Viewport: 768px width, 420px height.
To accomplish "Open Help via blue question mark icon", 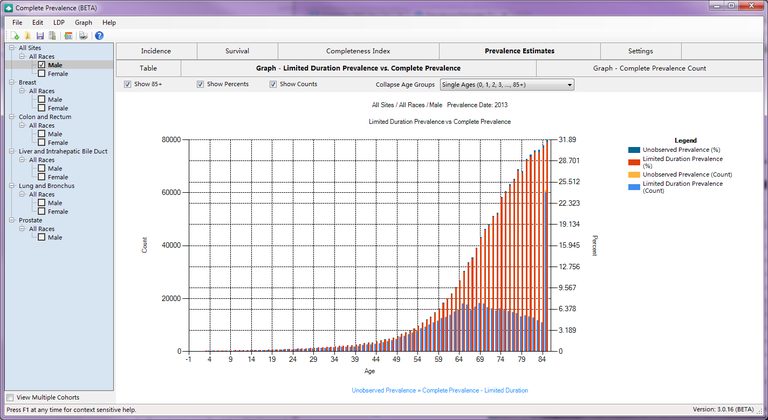I will 99,36.
